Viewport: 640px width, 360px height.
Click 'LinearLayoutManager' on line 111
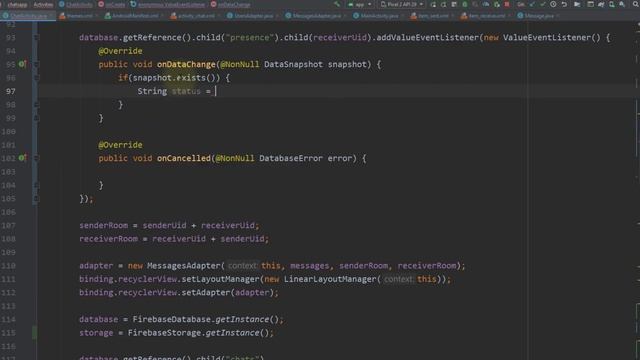(330, 279)
